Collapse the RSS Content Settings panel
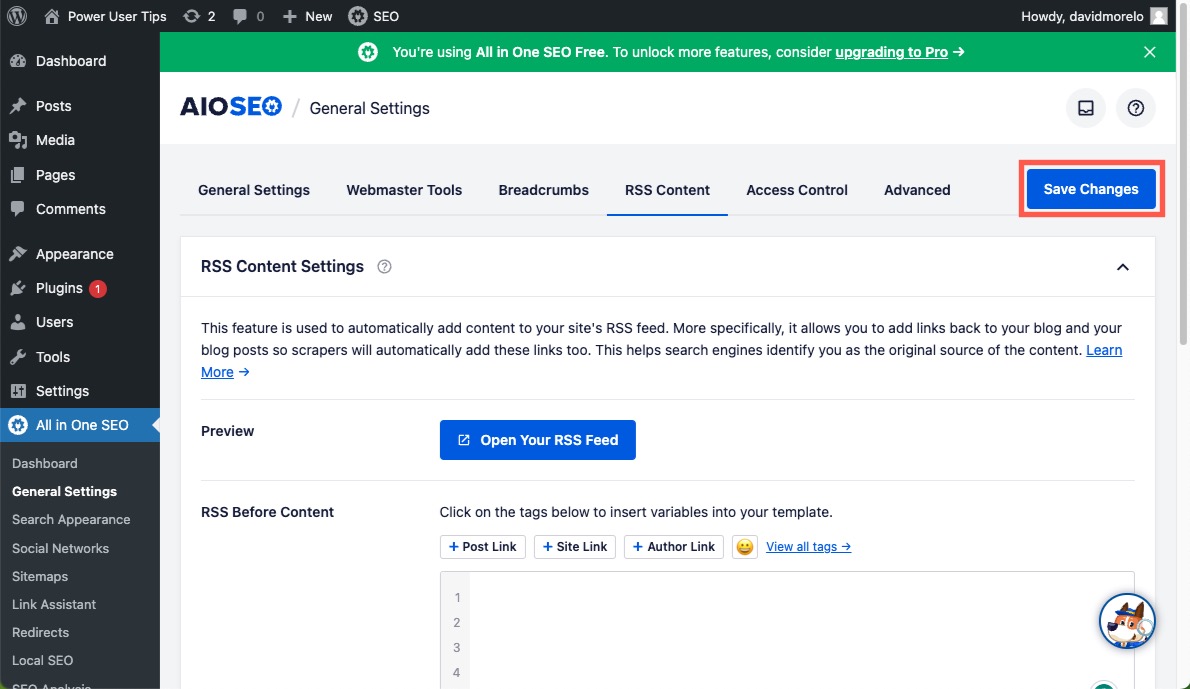This screenshot has height=689, width=1190. pyautogui.click(x=1123, y=267)
